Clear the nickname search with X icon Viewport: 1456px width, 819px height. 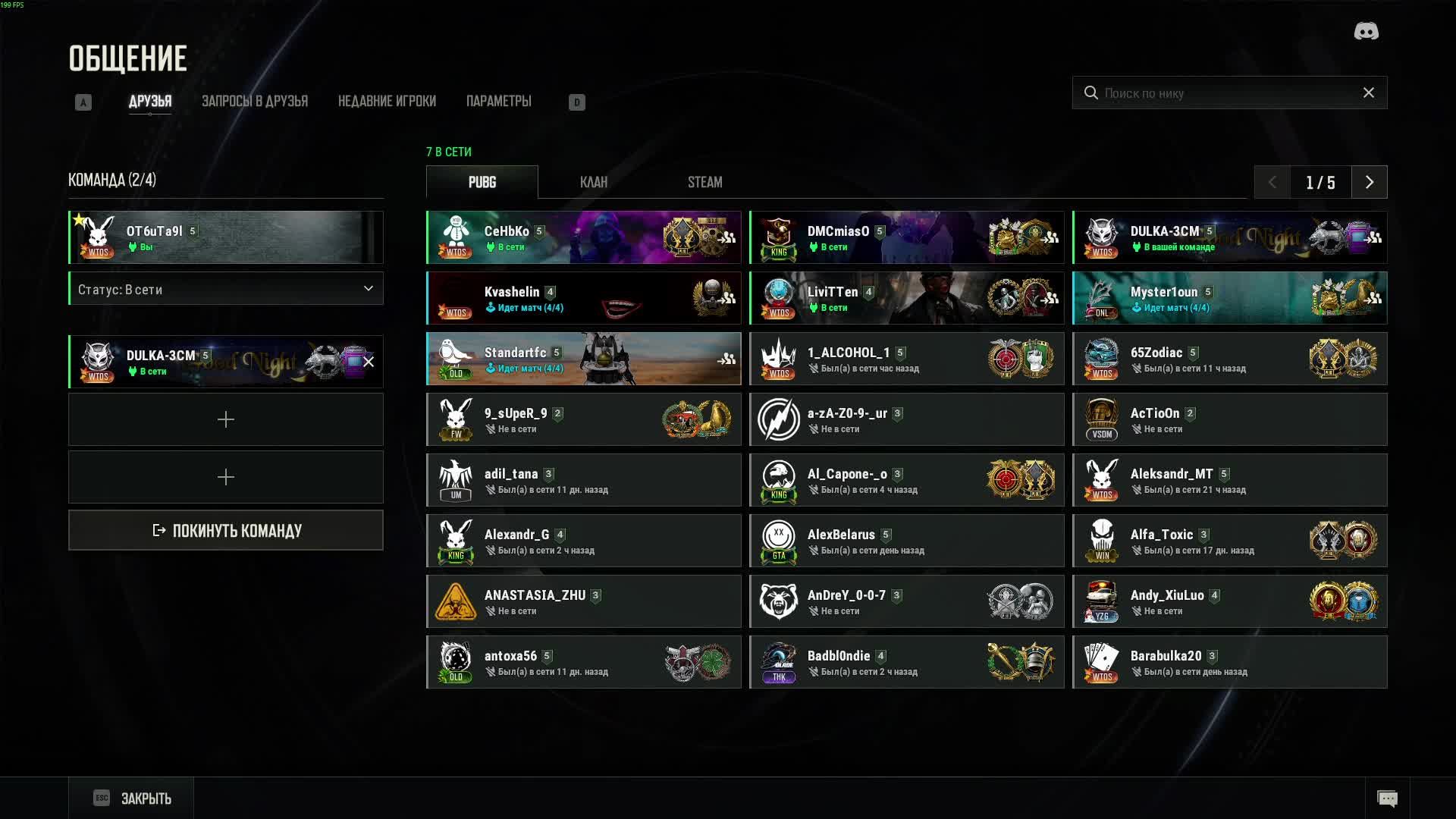coord(1369,93)
